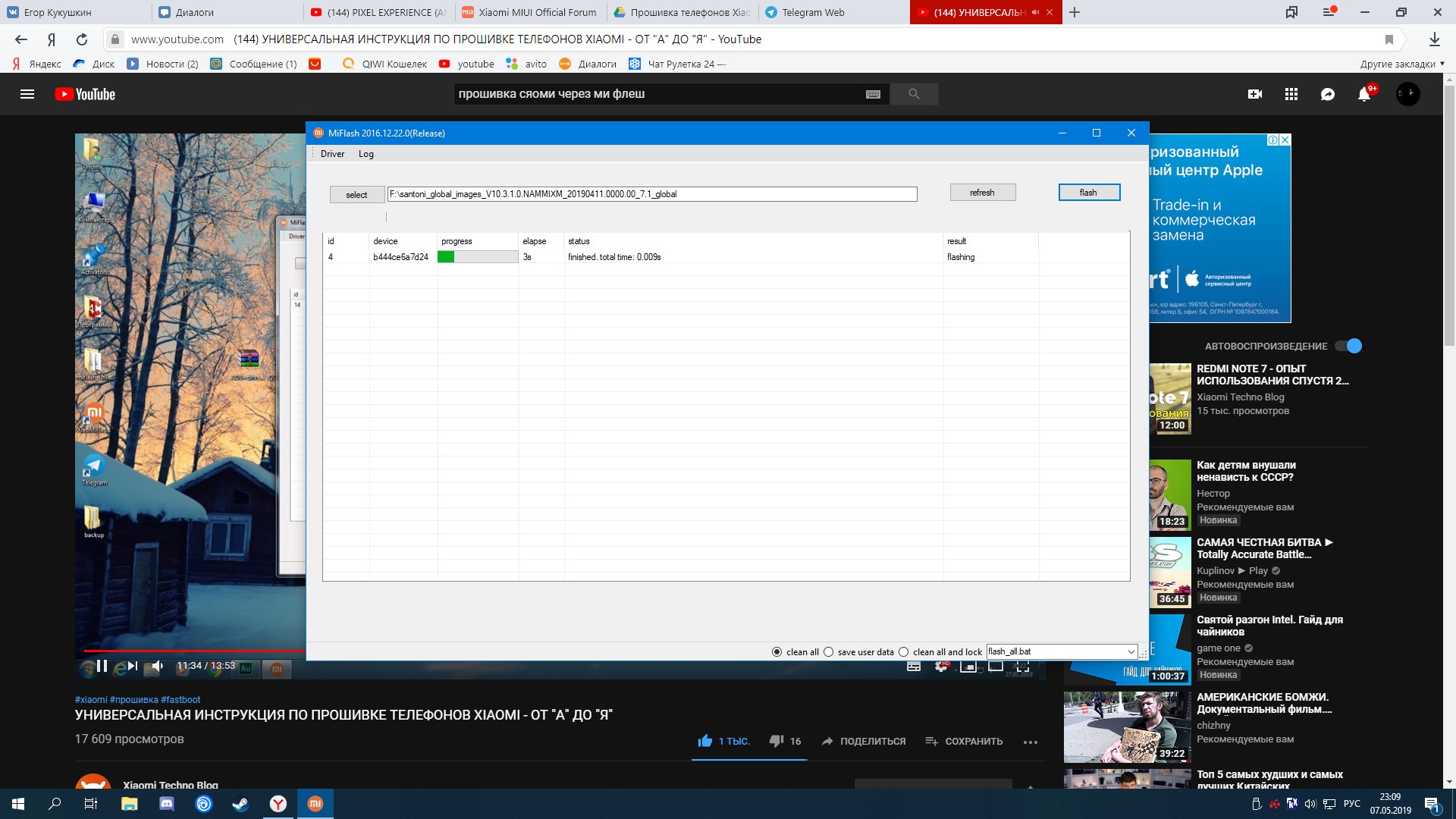Screen dimensions: 1456x819
Task: Go to the YouTube home logo
Action: point(85,94)
